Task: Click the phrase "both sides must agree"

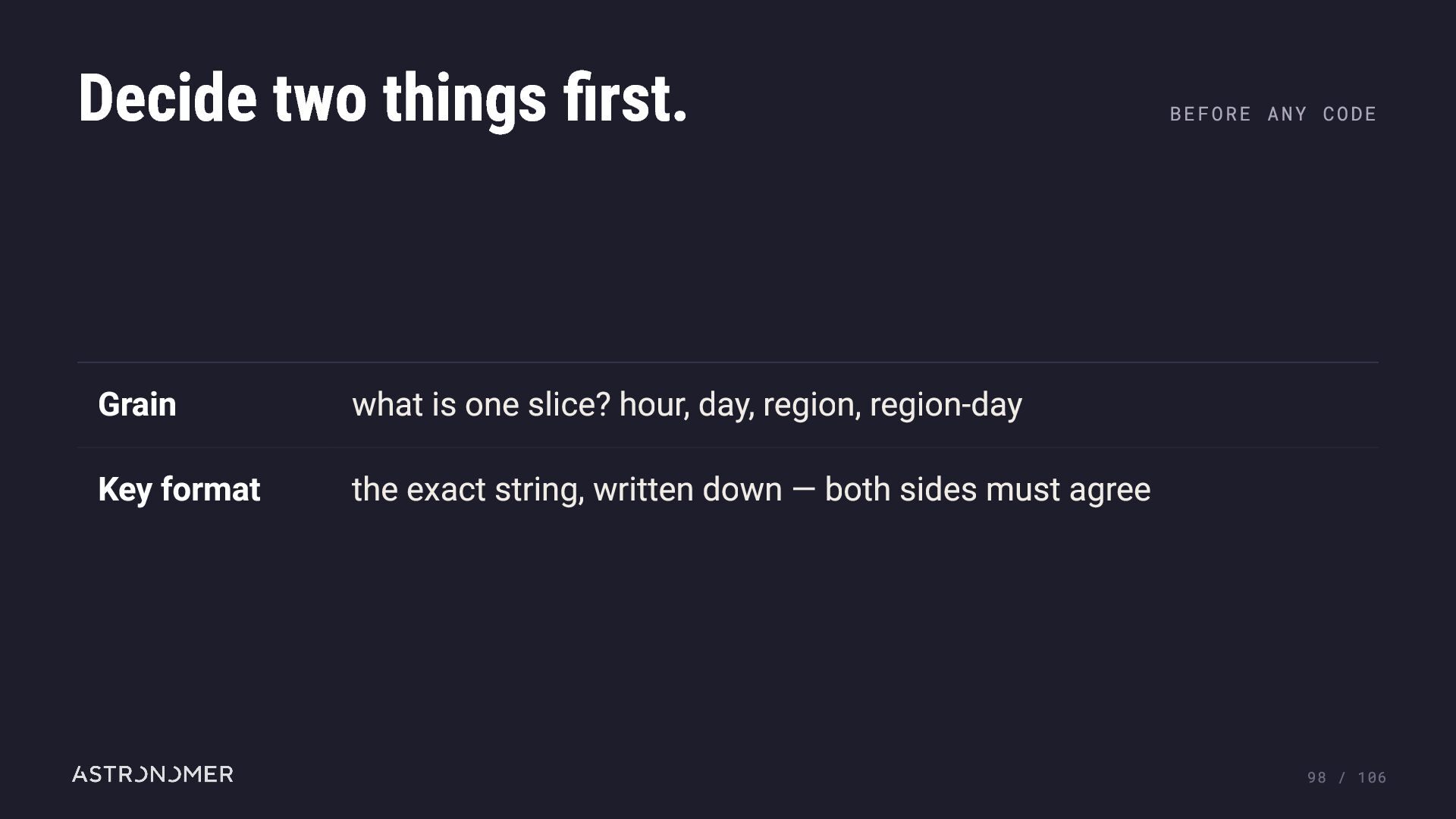Action: tap(987, 490)
